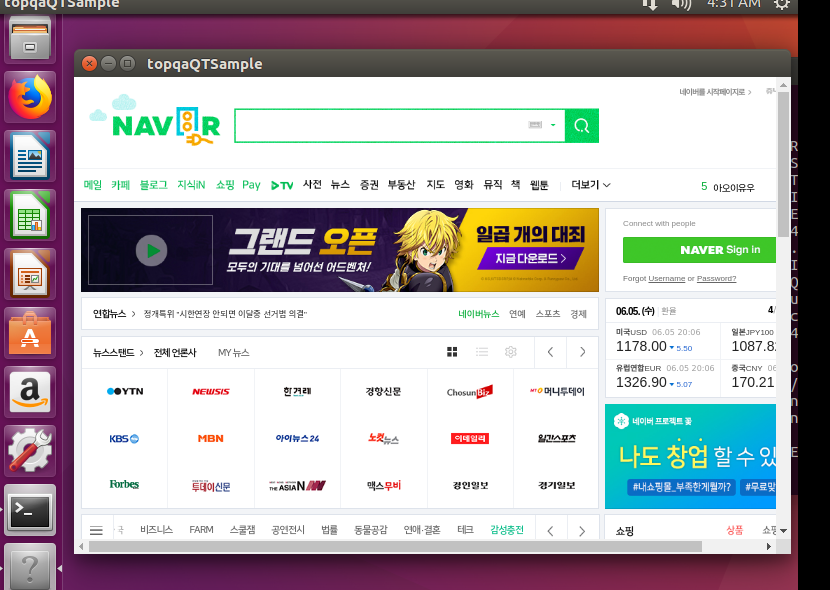
Task: Open the 투데이신문 logo
Action: coord(211,485)
